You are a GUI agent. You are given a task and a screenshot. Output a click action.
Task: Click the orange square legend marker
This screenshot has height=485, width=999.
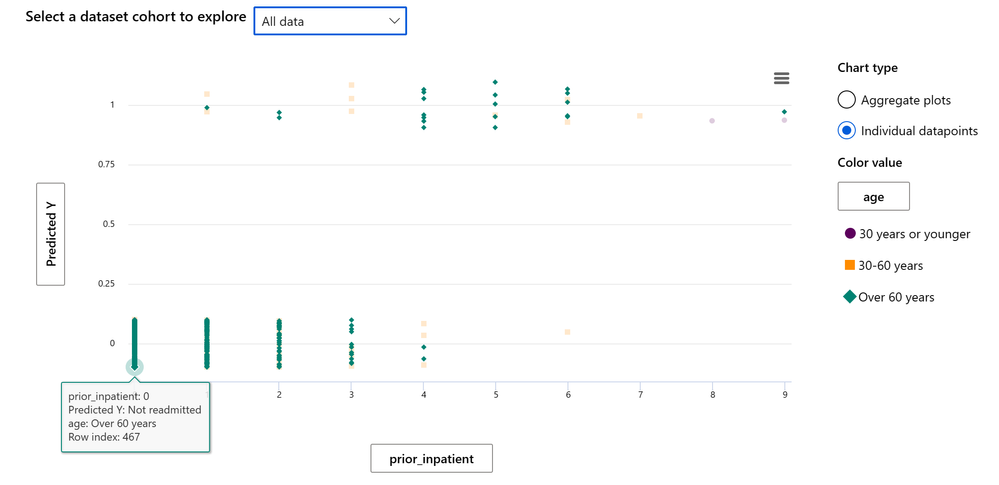850,265
